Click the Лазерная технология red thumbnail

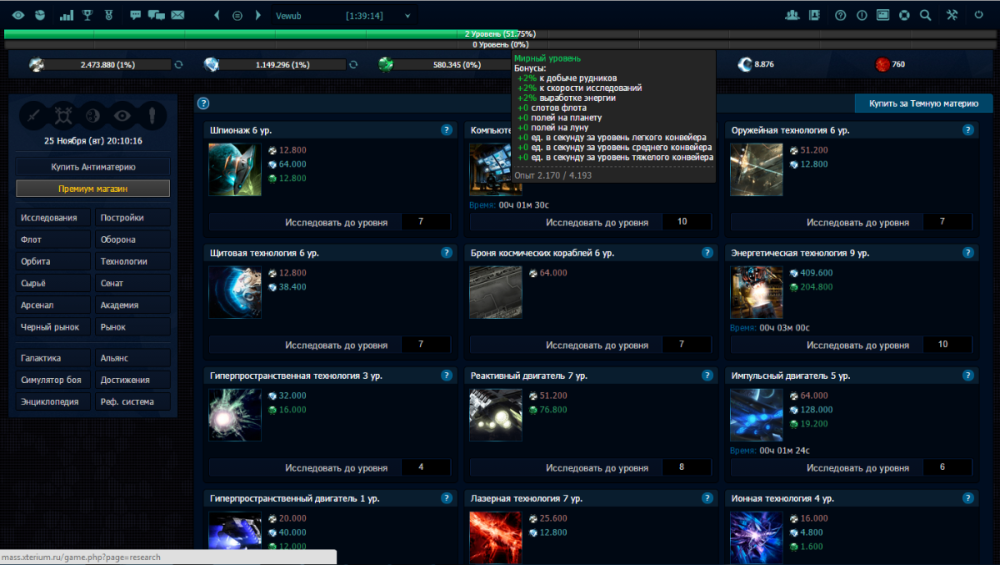coord(496,537)
